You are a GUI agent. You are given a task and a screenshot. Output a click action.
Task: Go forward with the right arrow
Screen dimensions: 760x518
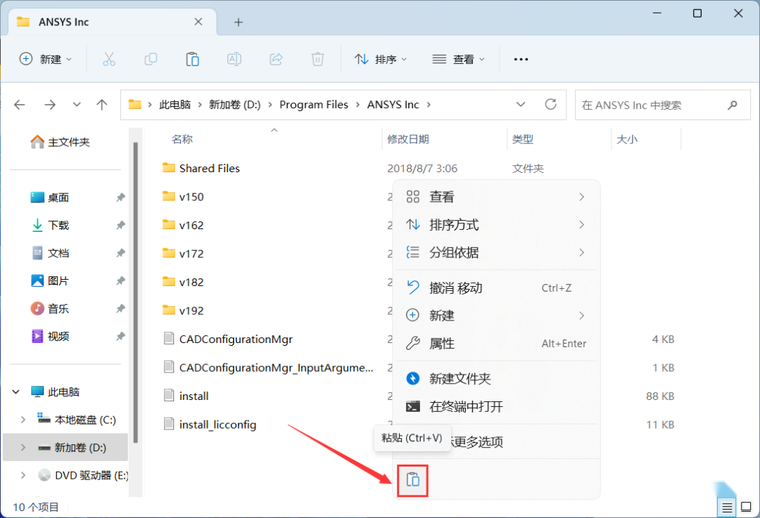[50, 105]
